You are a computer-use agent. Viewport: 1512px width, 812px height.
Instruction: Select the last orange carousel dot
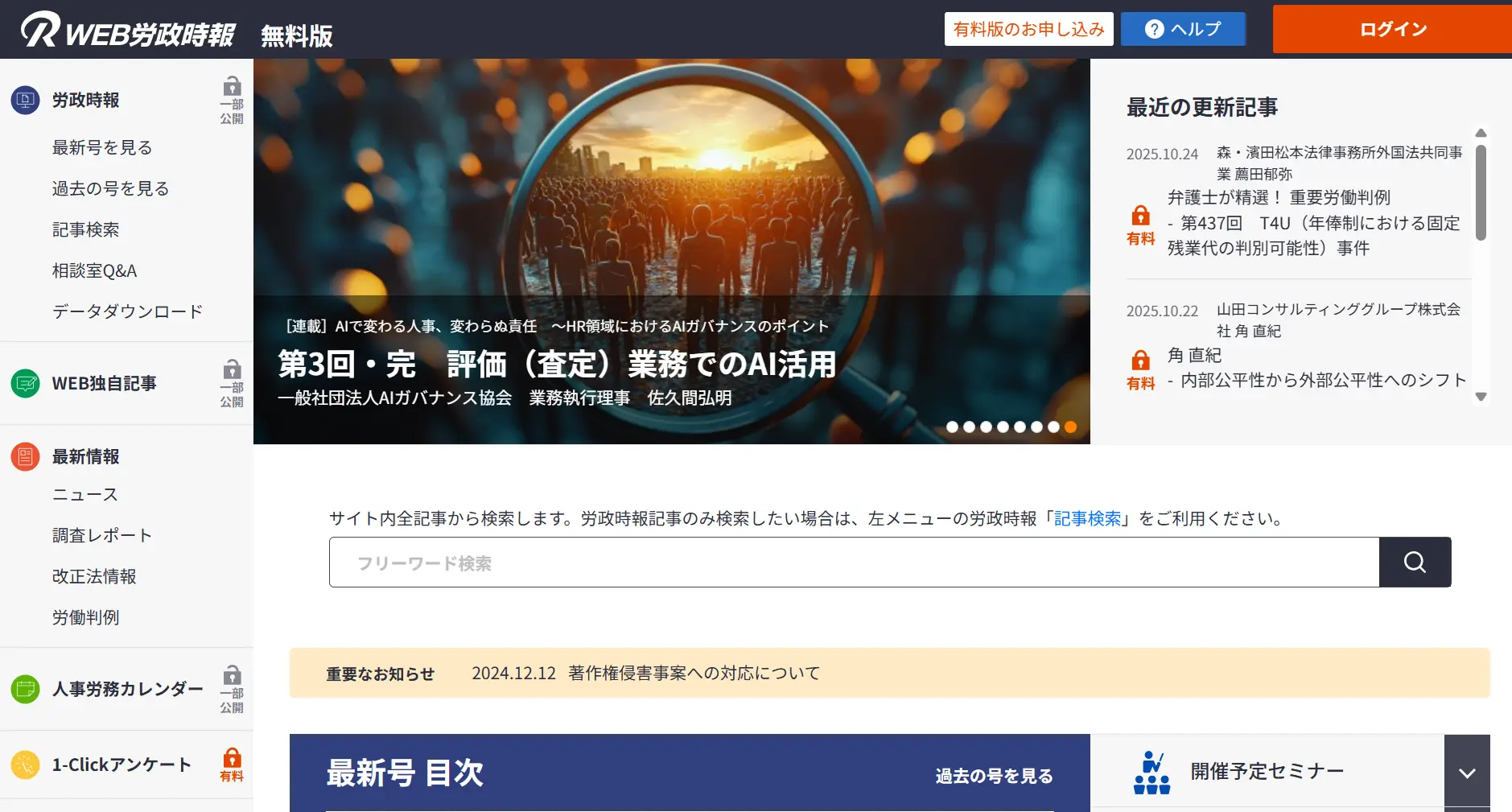pyautogui.click(x=1070, y=427)
